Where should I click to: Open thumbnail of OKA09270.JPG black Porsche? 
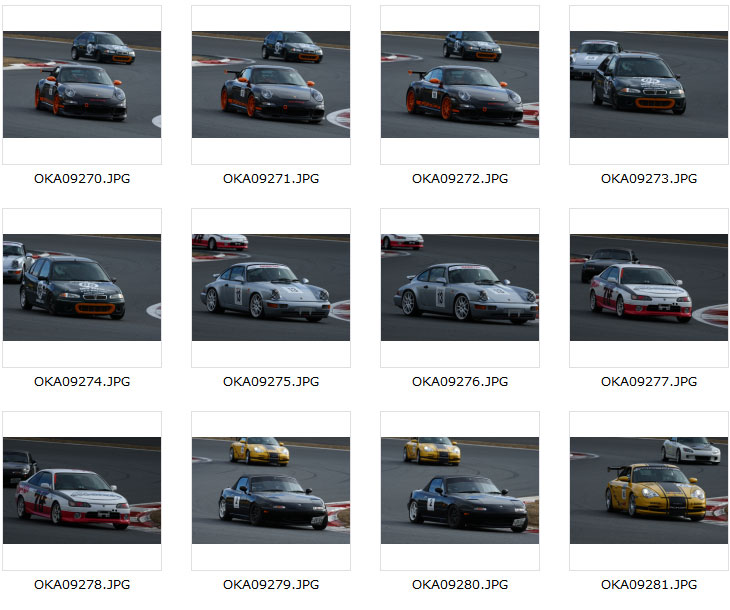tap(82, 84)
